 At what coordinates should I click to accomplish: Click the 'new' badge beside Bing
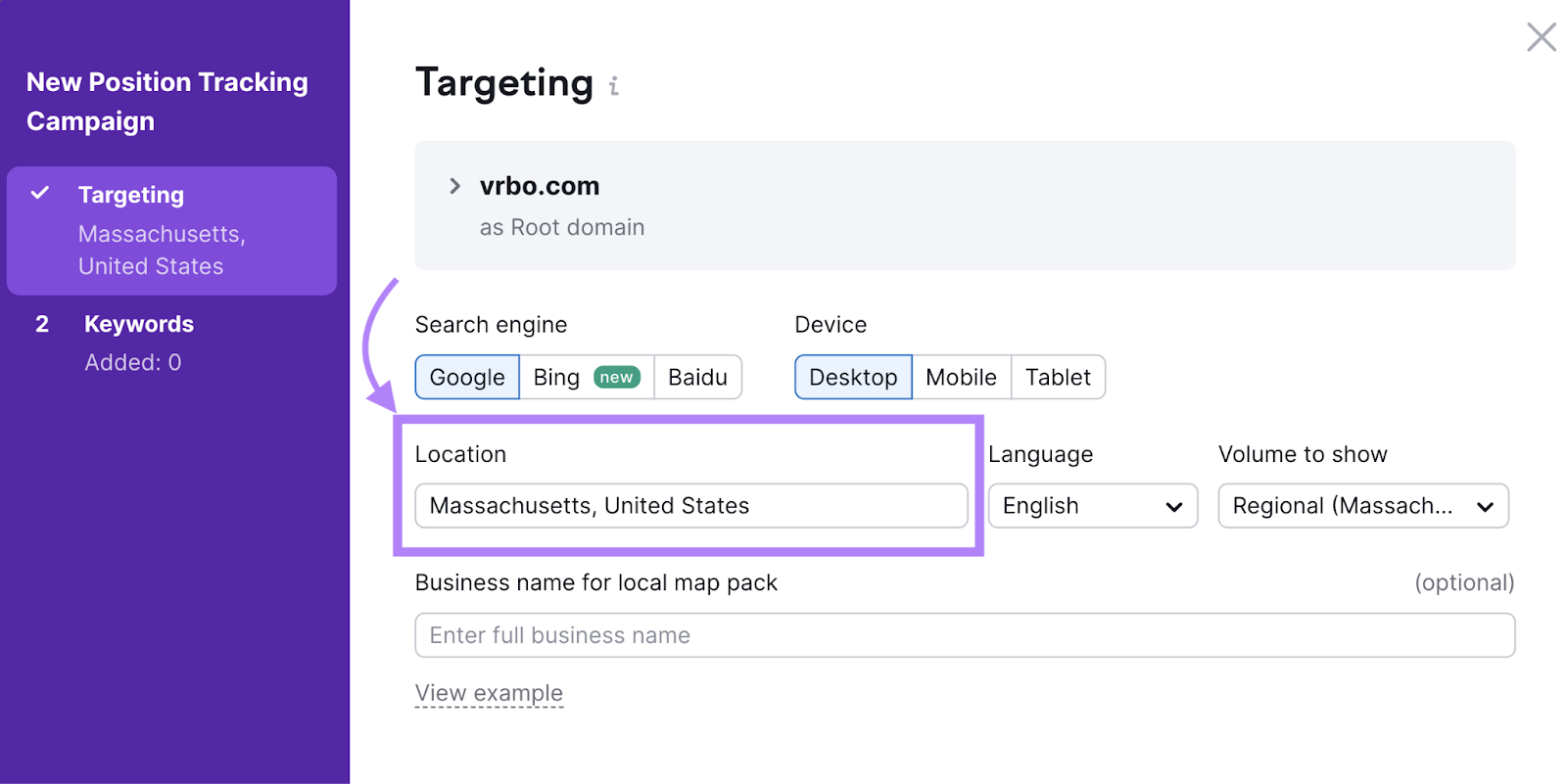click(616, 377)
